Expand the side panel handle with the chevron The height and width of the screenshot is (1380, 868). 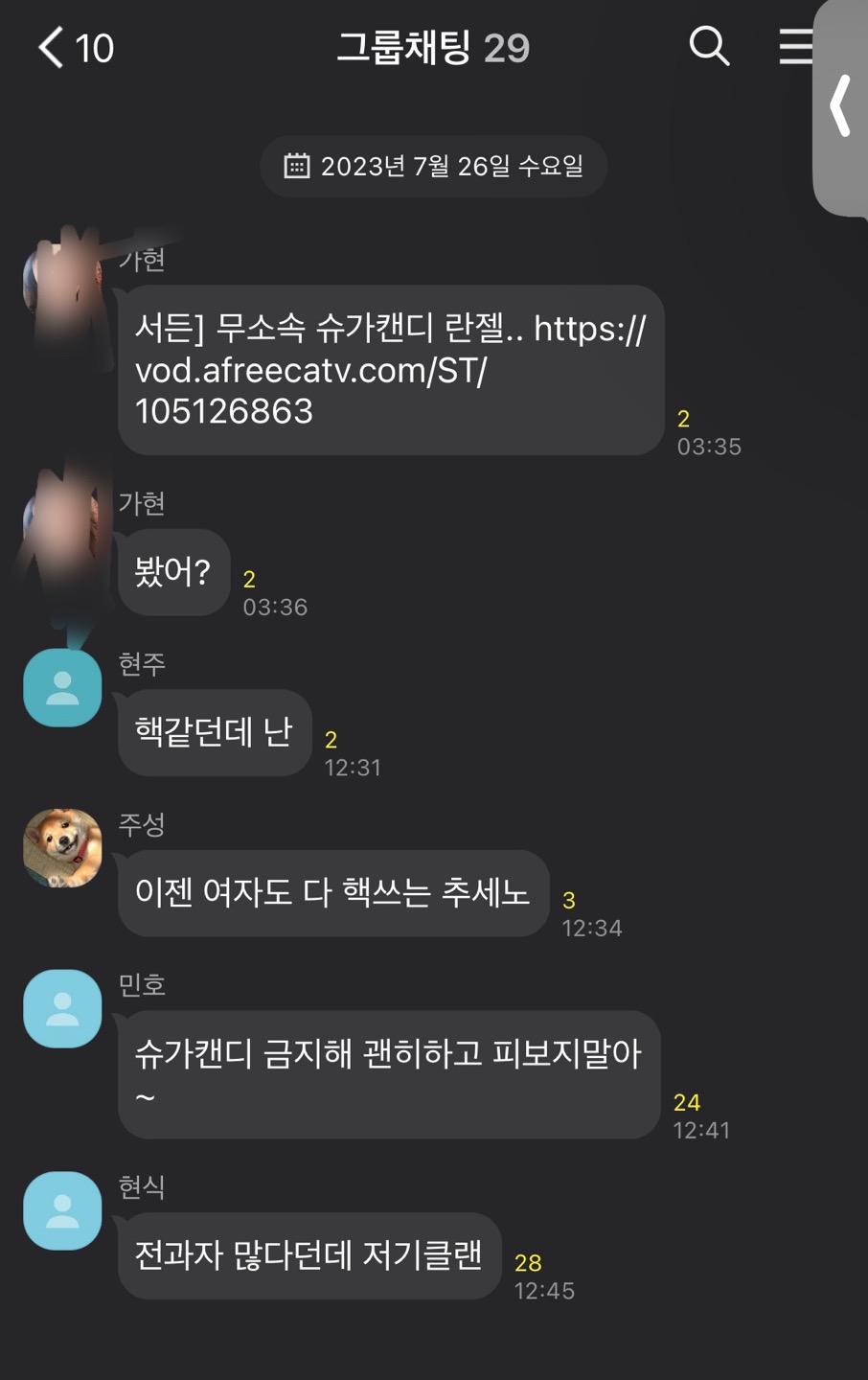click(840, 105)
